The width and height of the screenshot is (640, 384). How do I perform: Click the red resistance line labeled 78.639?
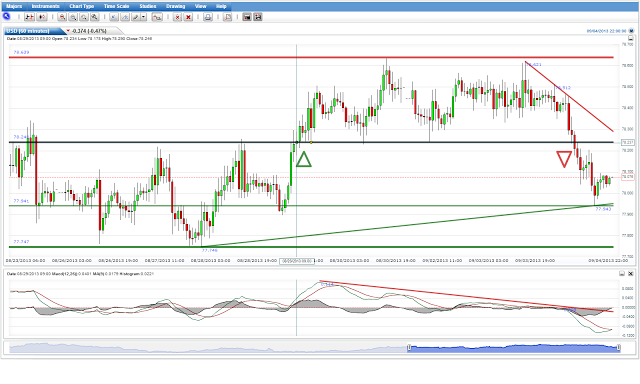click(311, 58)
